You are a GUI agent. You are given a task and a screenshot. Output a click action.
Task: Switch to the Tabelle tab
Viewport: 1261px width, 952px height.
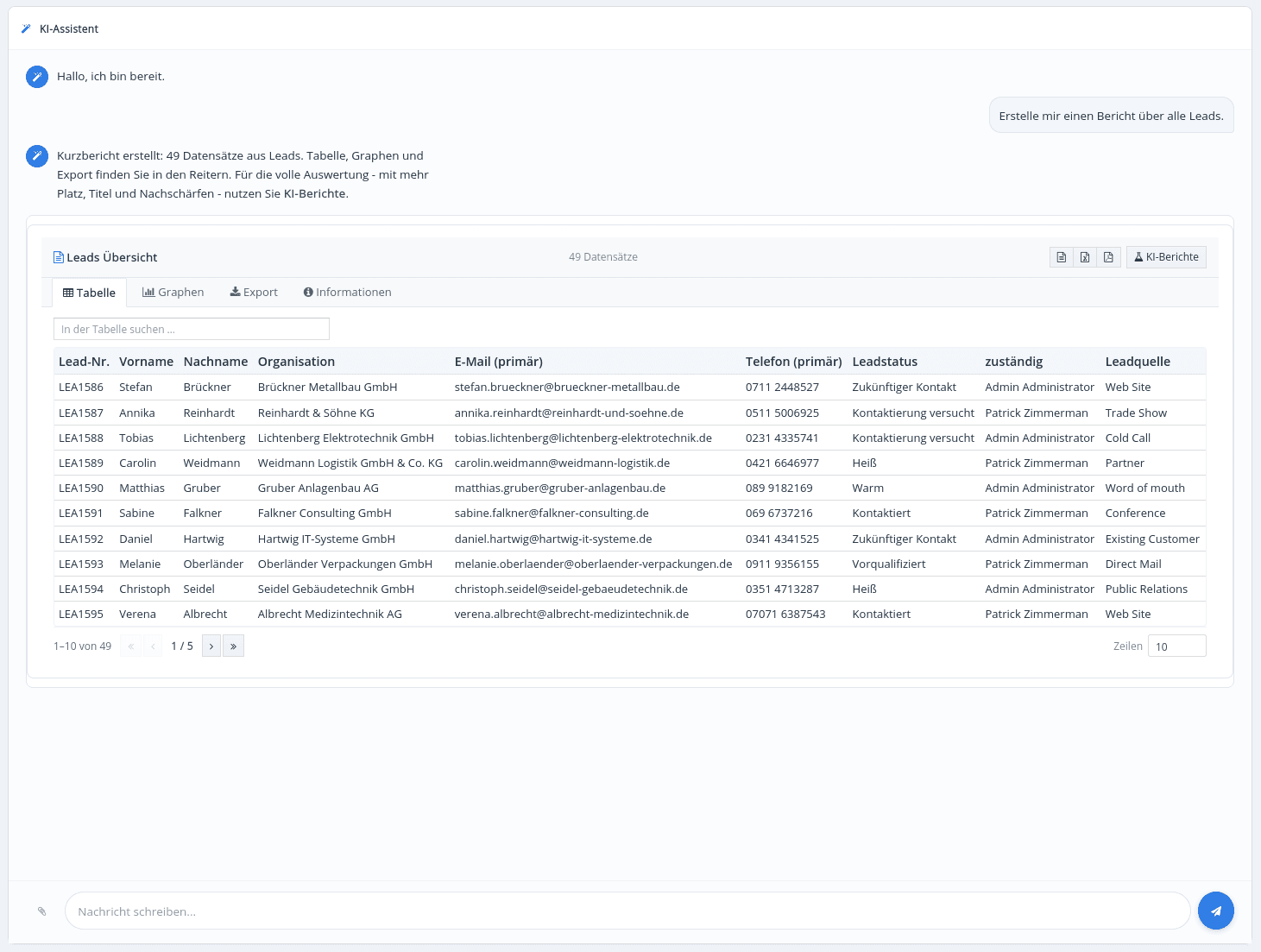pyautogui.click(x=90, y=293)
